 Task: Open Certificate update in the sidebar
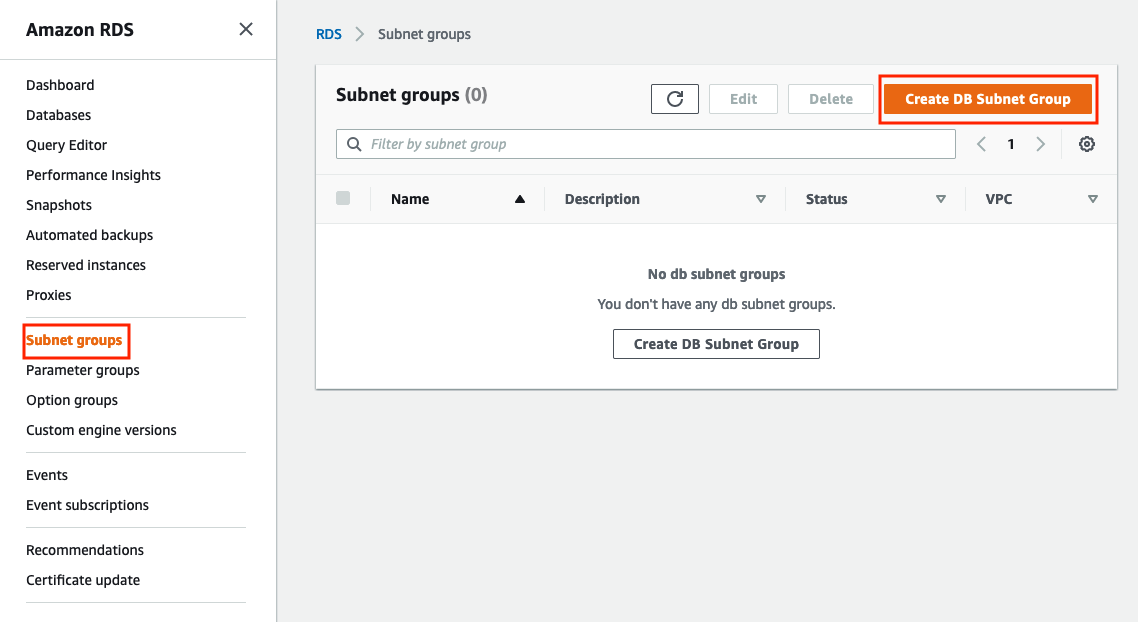(83, 580)
